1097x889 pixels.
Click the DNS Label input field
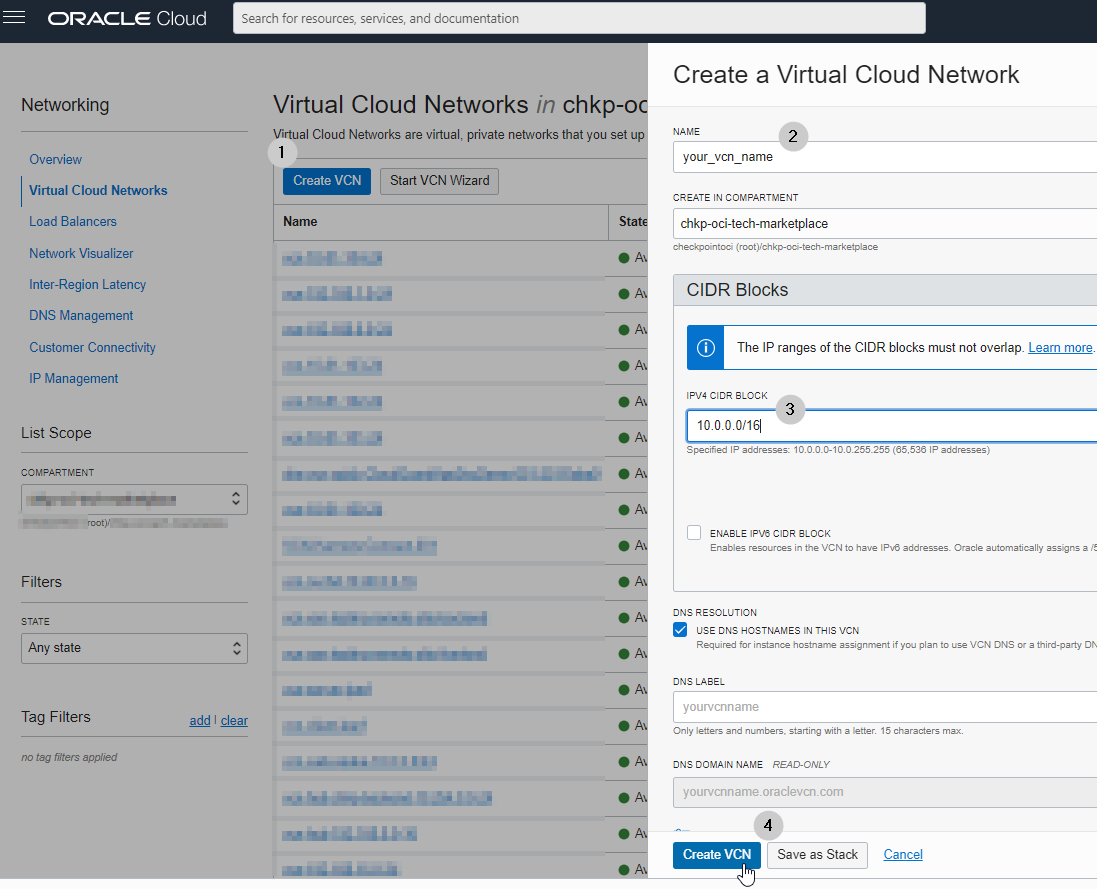click(x=884, y=707)
